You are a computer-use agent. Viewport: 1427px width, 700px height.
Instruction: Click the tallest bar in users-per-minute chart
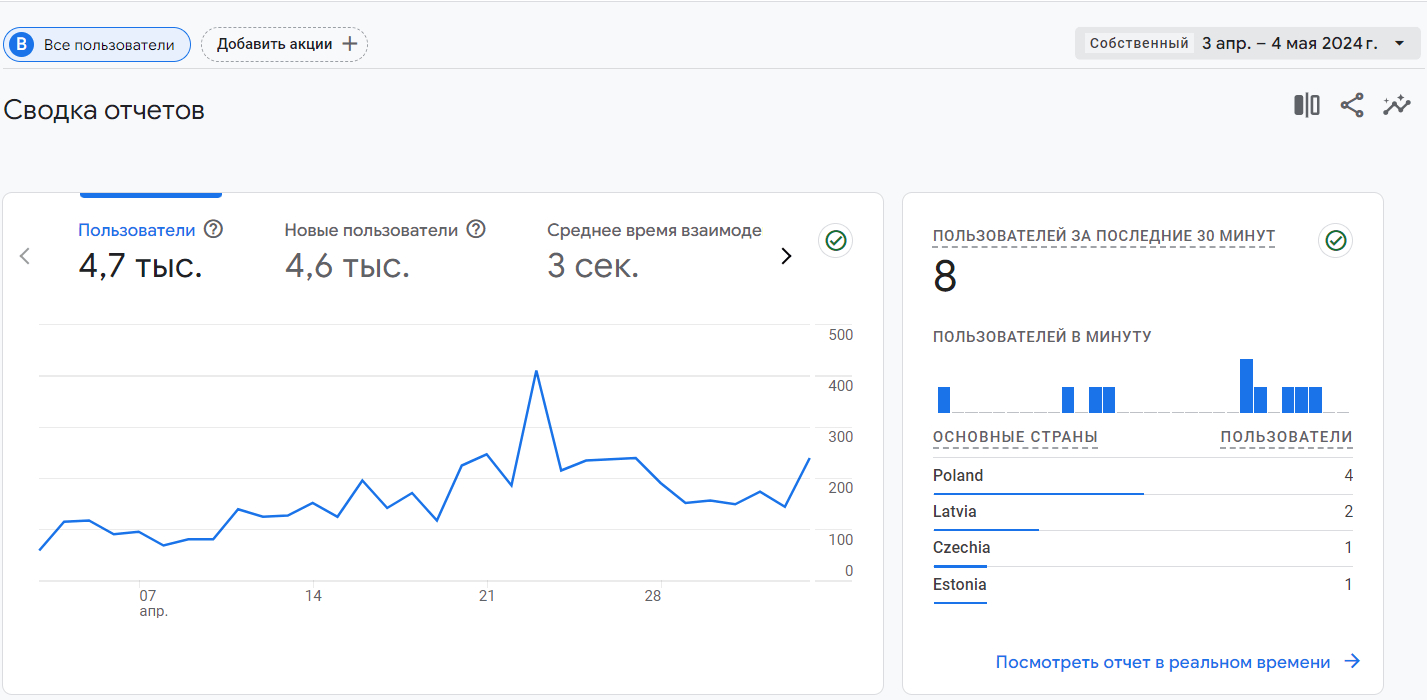pos(1246,386)
